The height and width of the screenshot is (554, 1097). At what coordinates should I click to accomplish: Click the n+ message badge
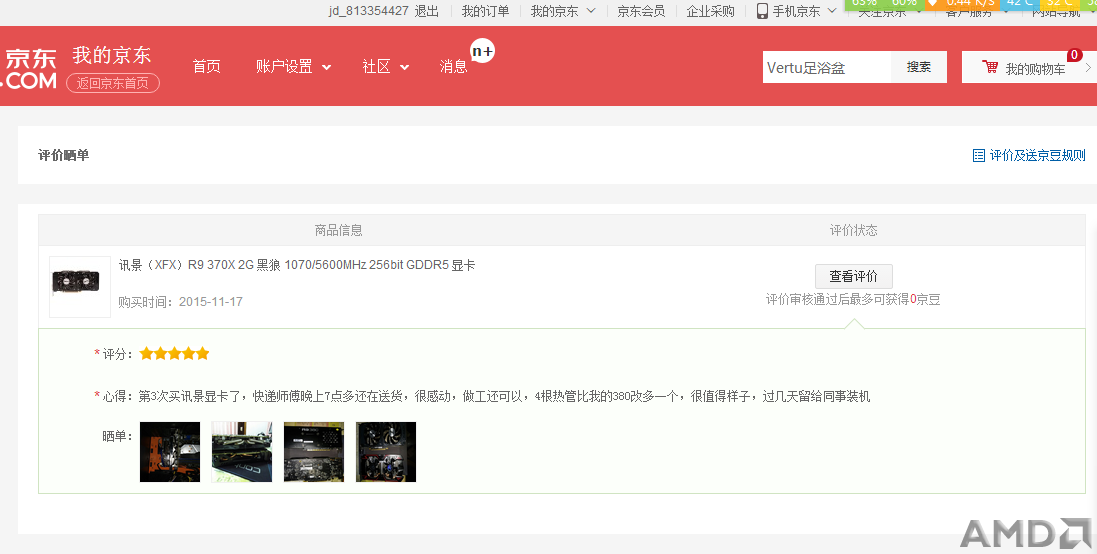482,51
